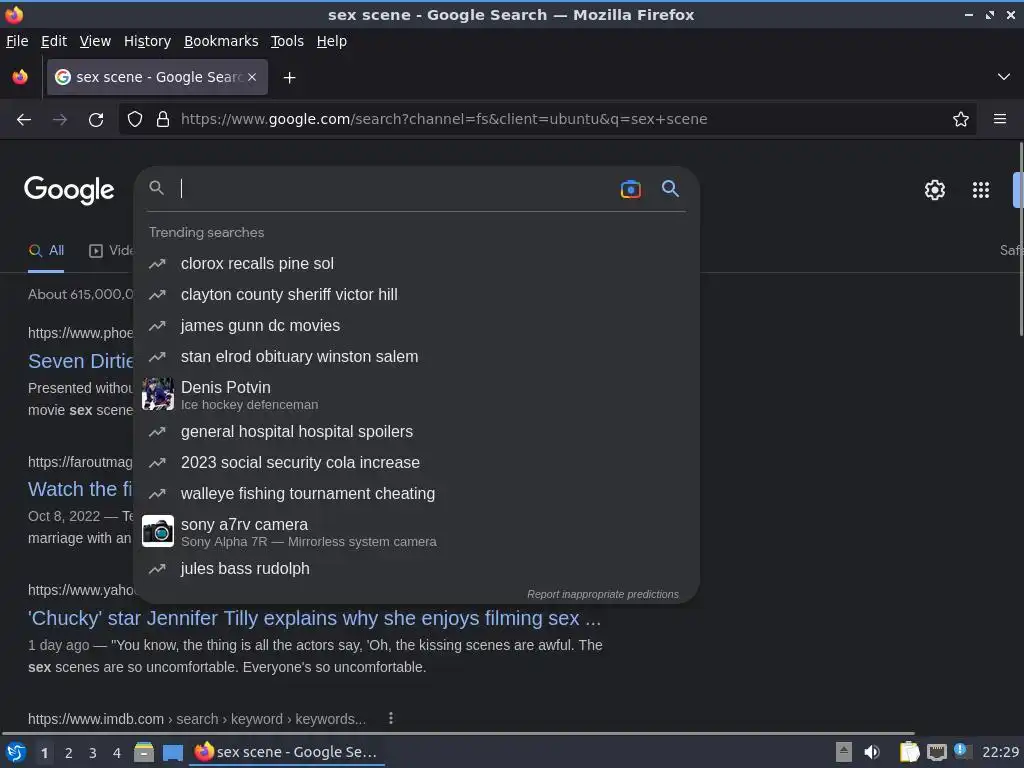Bookmark this page with the star

coord(960,119)
